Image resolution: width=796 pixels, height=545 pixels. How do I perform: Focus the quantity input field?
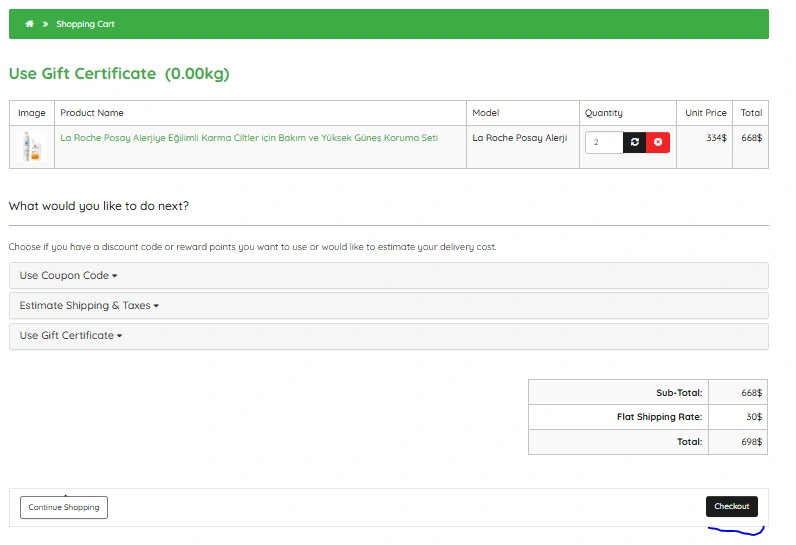pyautogui.click(x=603, y=143)
